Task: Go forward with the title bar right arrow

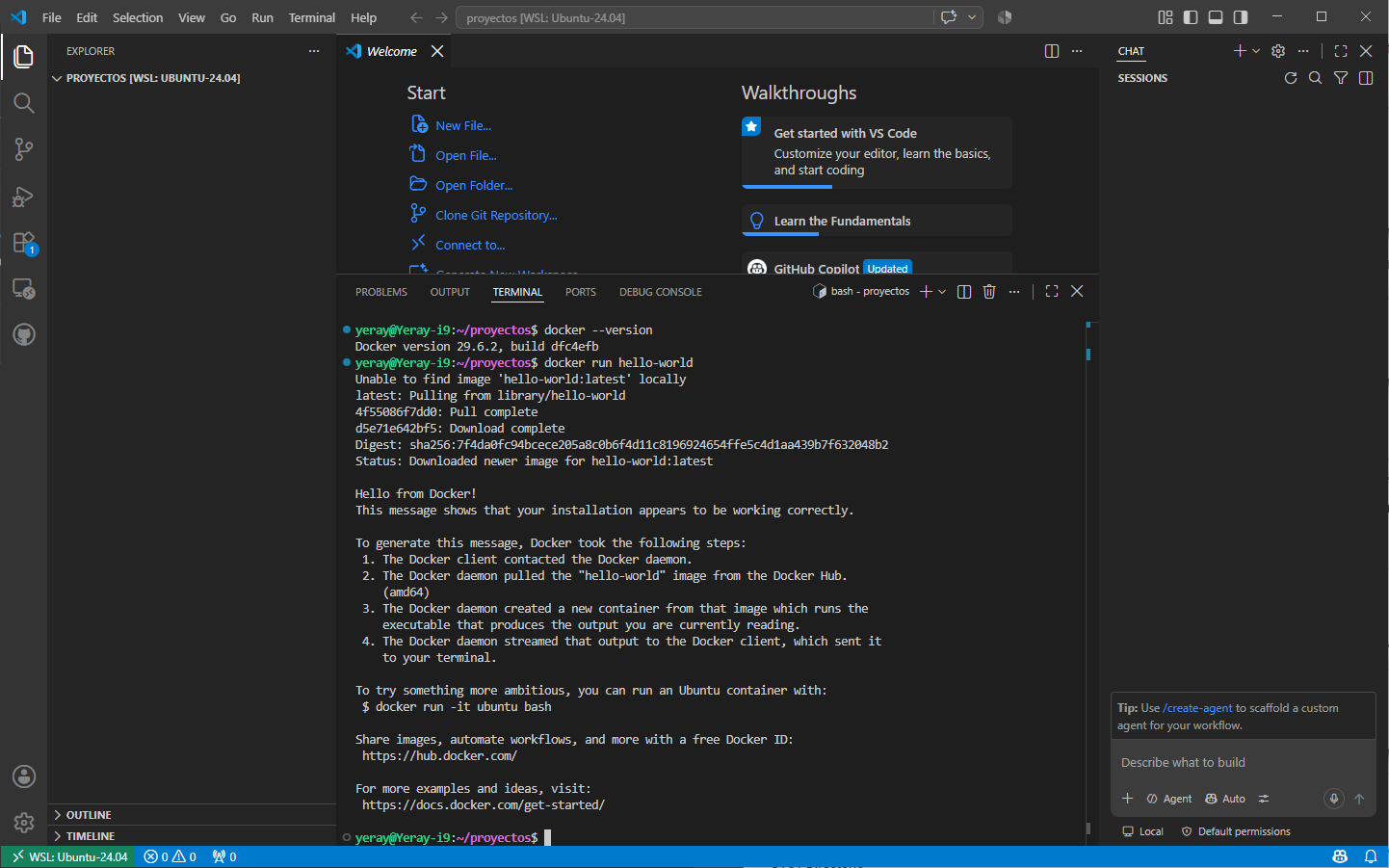Action: pyautogui.click(x=441, y=17)
